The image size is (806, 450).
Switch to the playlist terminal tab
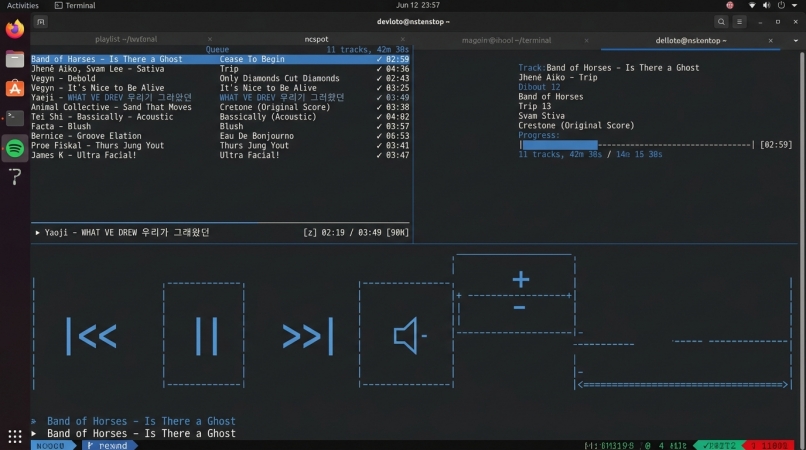(126, 39)
